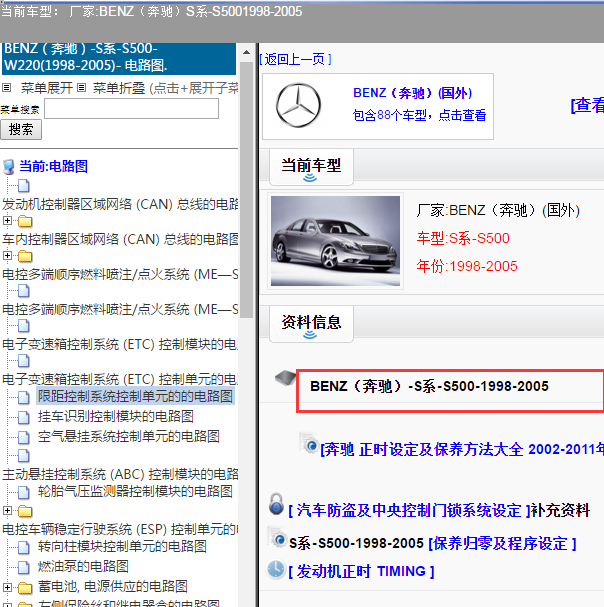This screenshot has width=604, height=607.
Task: Open 奔驰 正时设定及保养方法大全 link
Action: [462, 449]
